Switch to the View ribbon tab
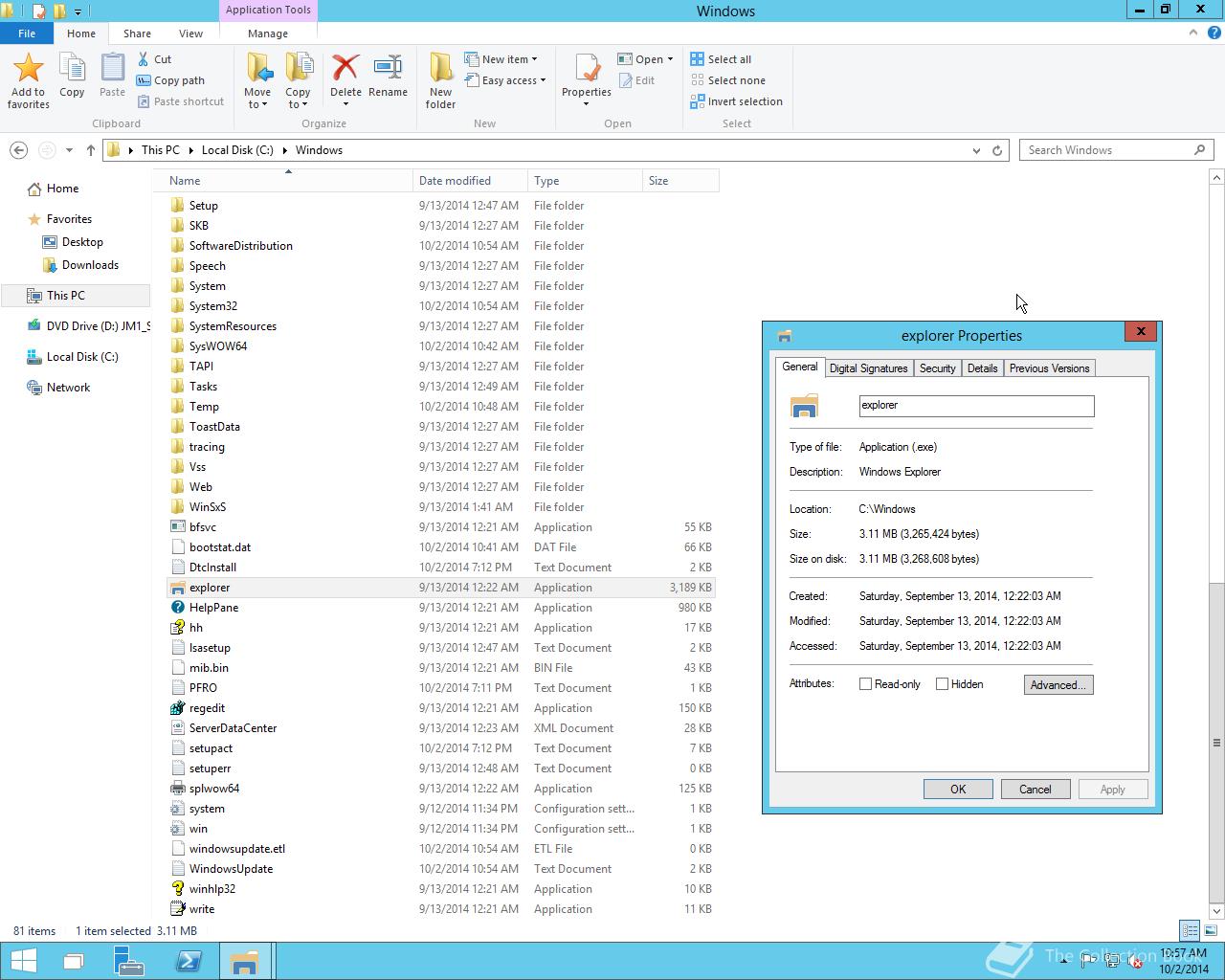Viewport: 1225px width, 980px height. (x=190, y=33)
